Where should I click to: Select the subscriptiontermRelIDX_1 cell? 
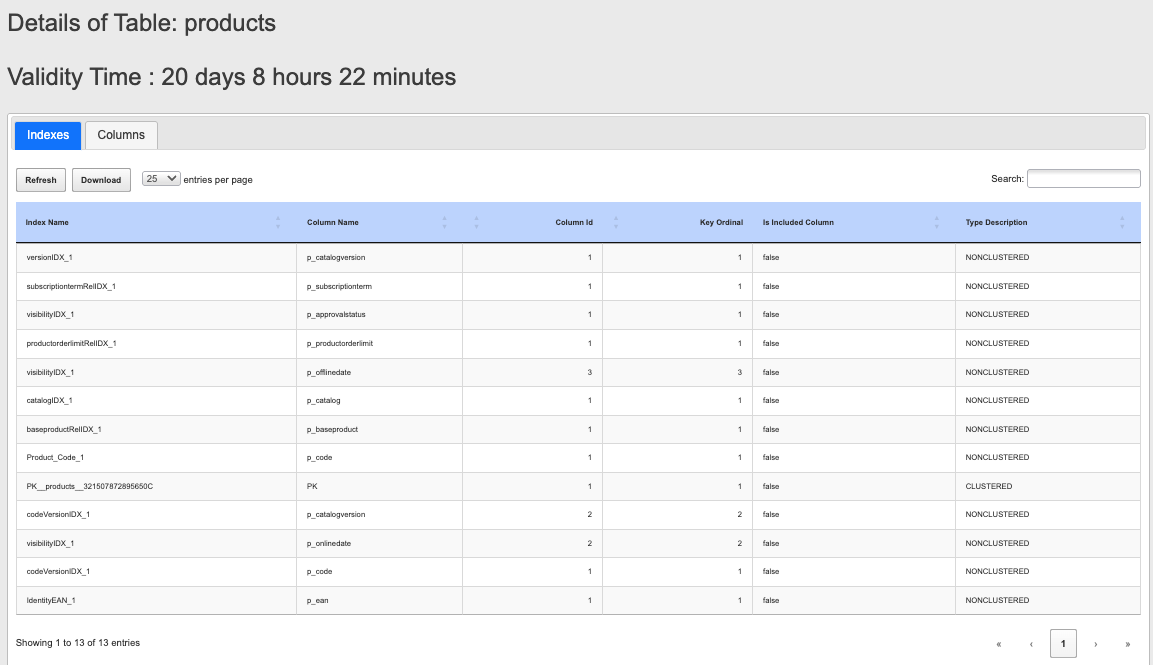[x=157, y=287]
